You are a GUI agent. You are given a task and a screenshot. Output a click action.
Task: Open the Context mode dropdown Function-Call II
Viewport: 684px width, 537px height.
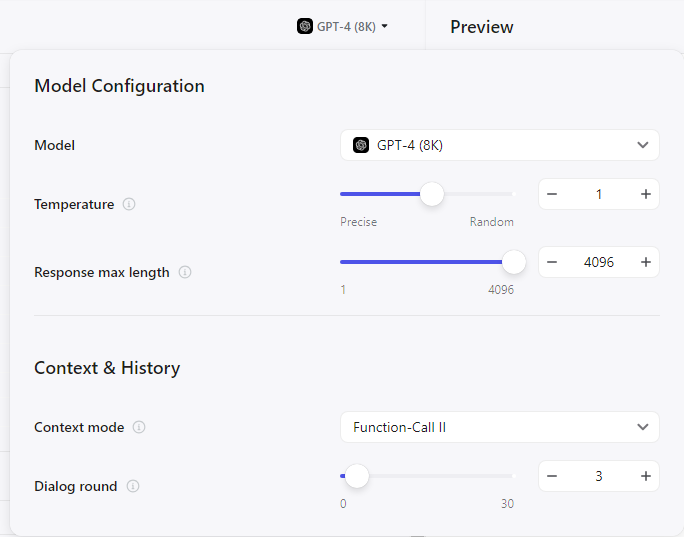(499, 427)
